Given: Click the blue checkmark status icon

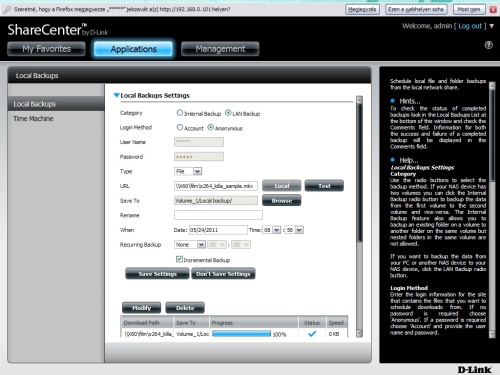Looking at the screenshot, I should point(312,334).
